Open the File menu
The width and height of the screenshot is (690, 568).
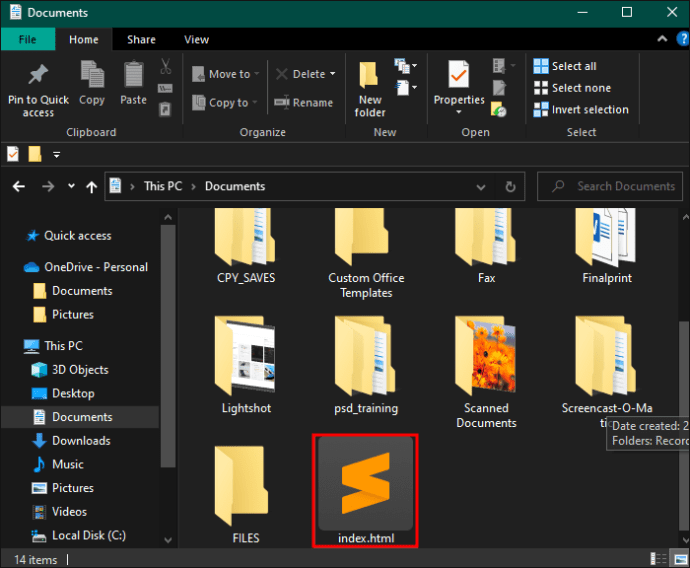click(x=28, y=40)
